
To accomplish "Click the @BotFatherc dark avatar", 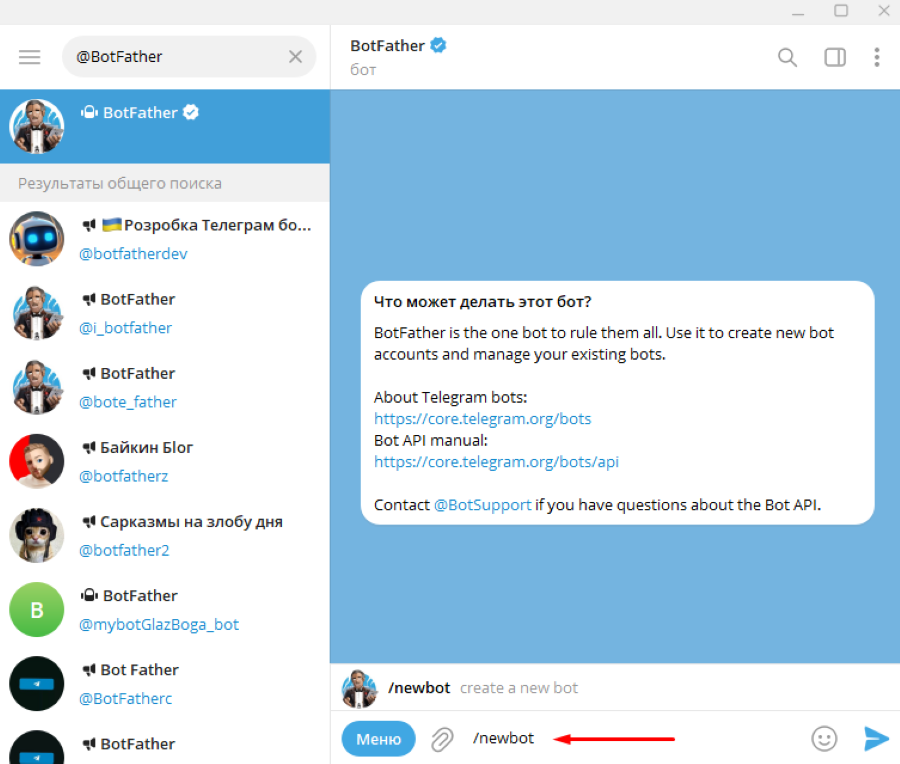I will pos(37,683).
